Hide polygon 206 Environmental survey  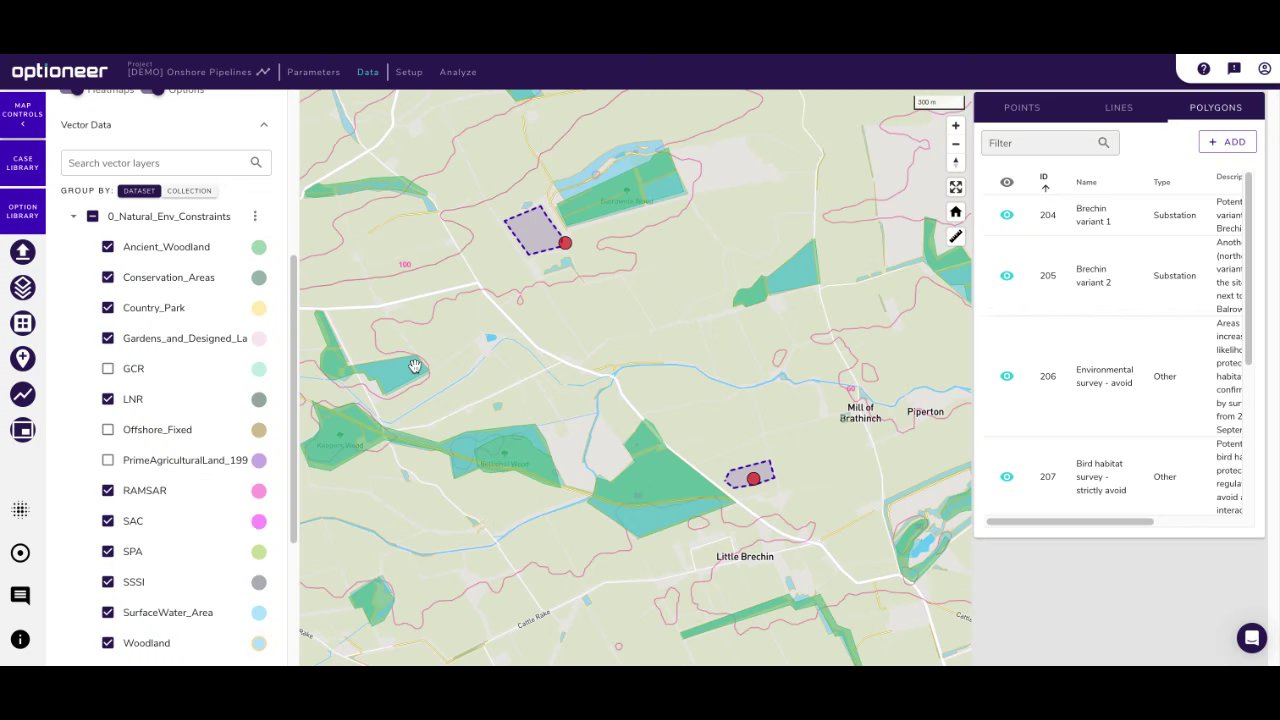click(x=1007, y=376)
